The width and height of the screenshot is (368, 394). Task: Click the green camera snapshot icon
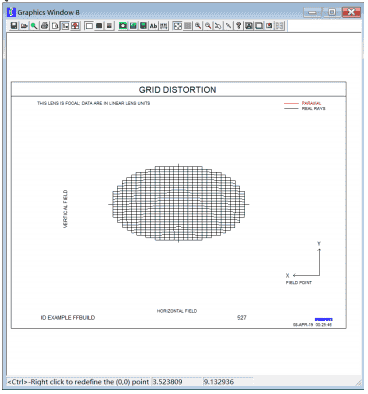tap(123, 26)
